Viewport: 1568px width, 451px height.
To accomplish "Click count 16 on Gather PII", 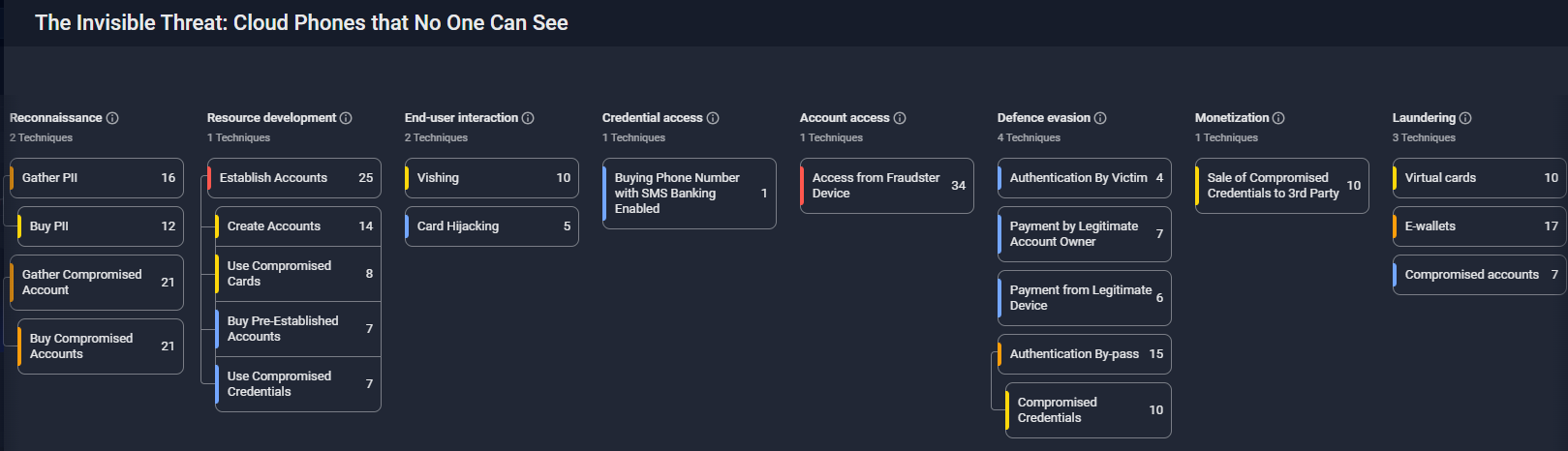I will (168, 178).
